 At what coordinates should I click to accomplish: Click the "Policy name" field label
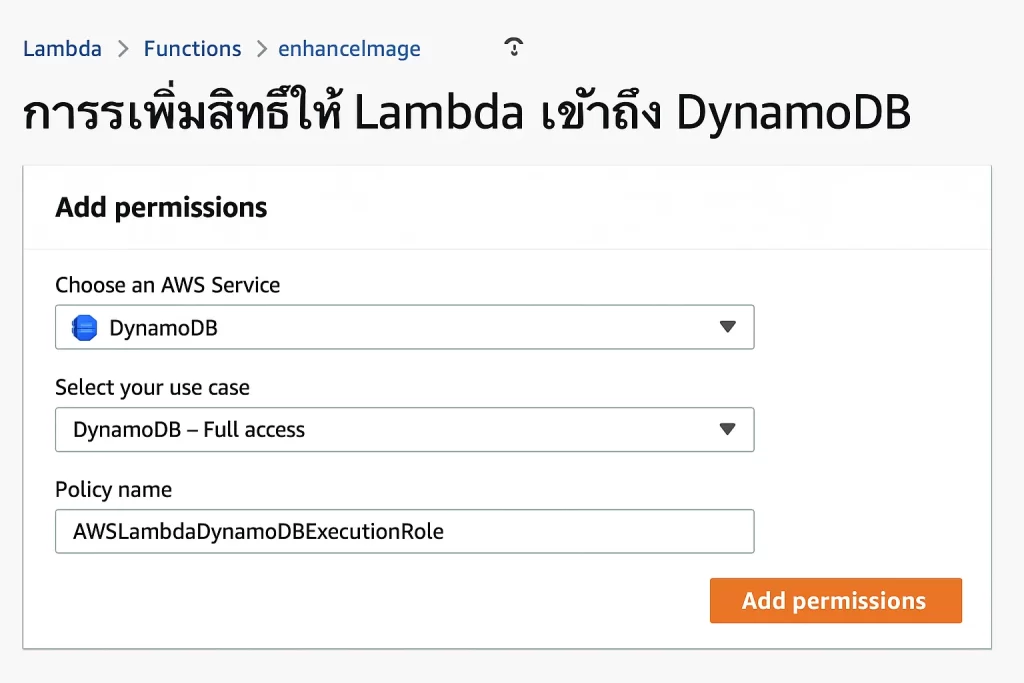113,490
